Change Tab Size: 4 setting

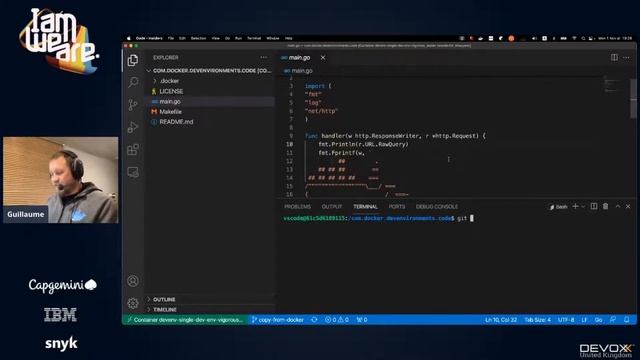click(x=537, y=320)
